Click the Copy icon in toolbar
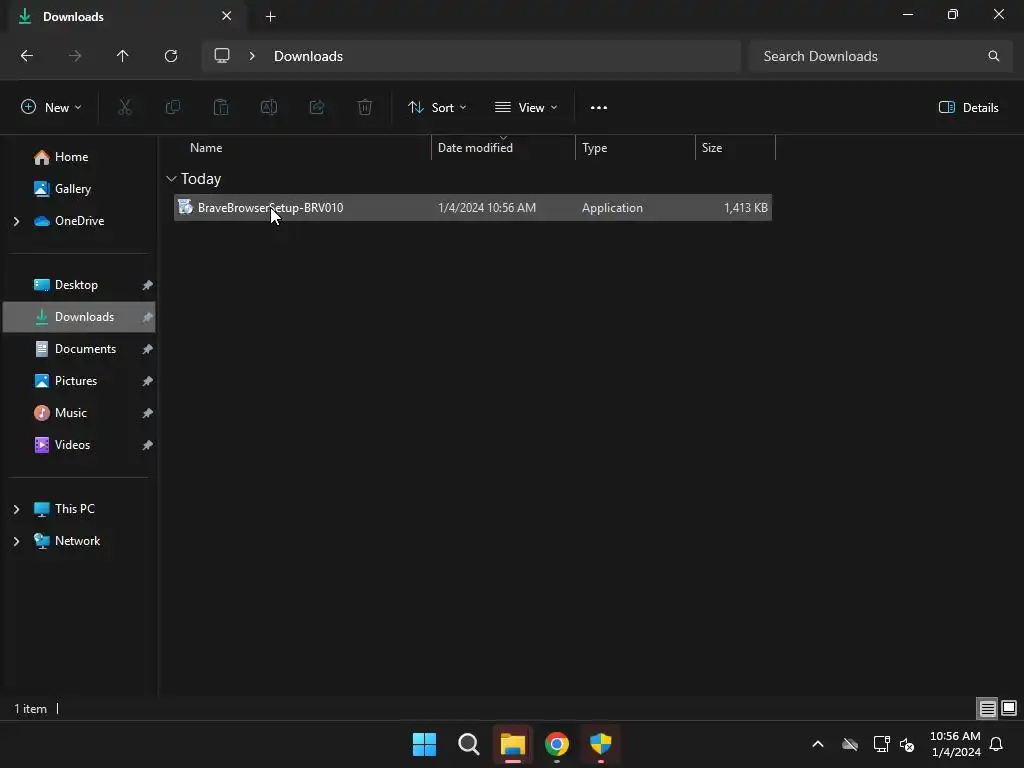The height and width of the screenshot is (768, 1024). [x=172, y=107]
